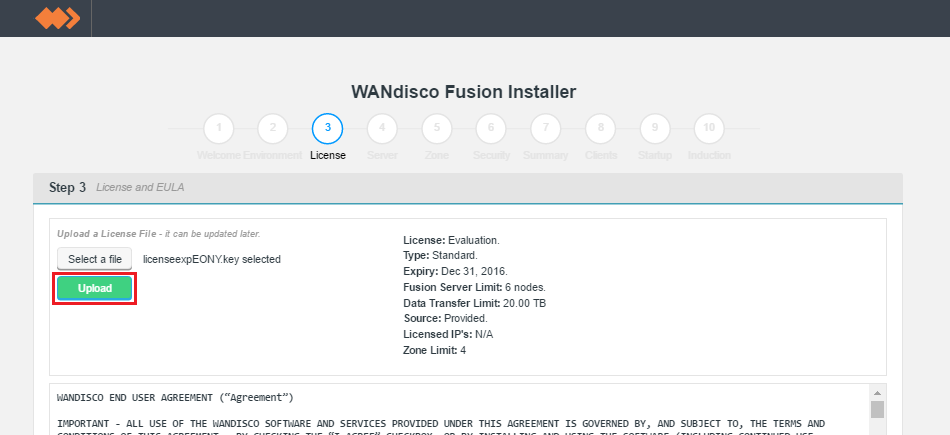Click the "Expiry: Dec 31, 2016." line

(x=456, y=271)
